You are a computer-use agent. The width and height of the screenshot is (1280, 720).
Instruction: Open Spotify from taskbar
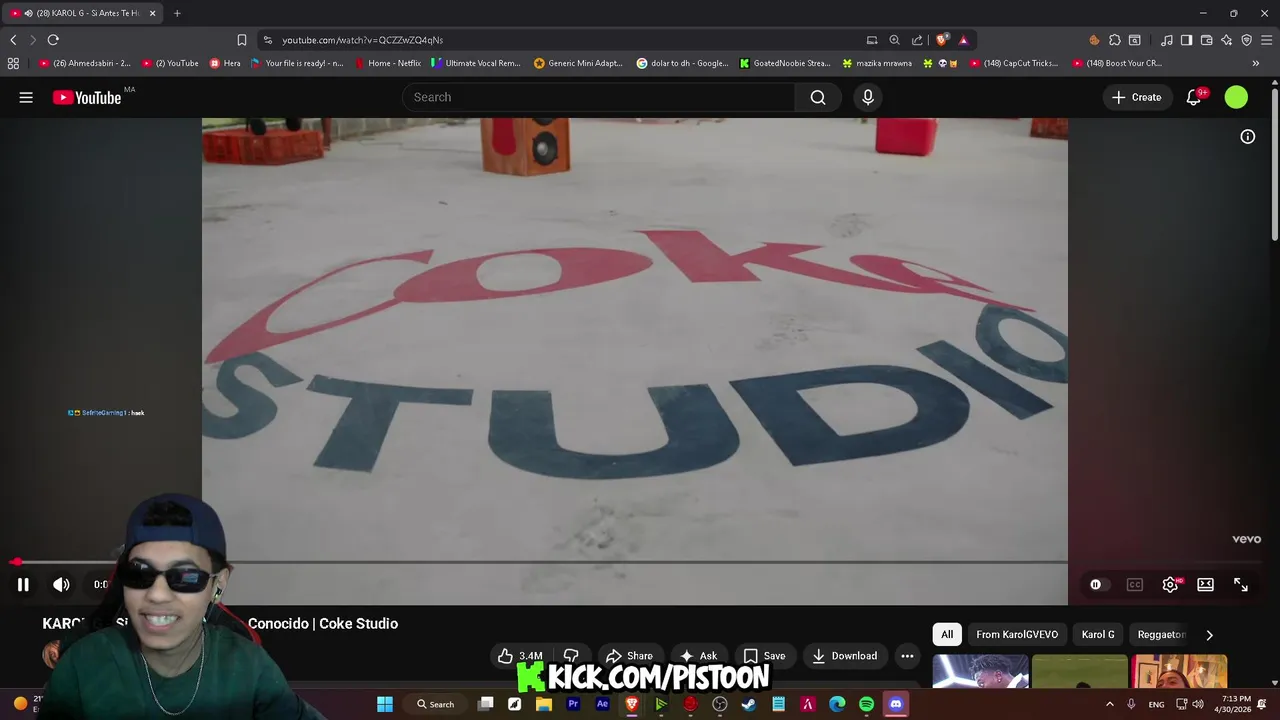(866, 704)
